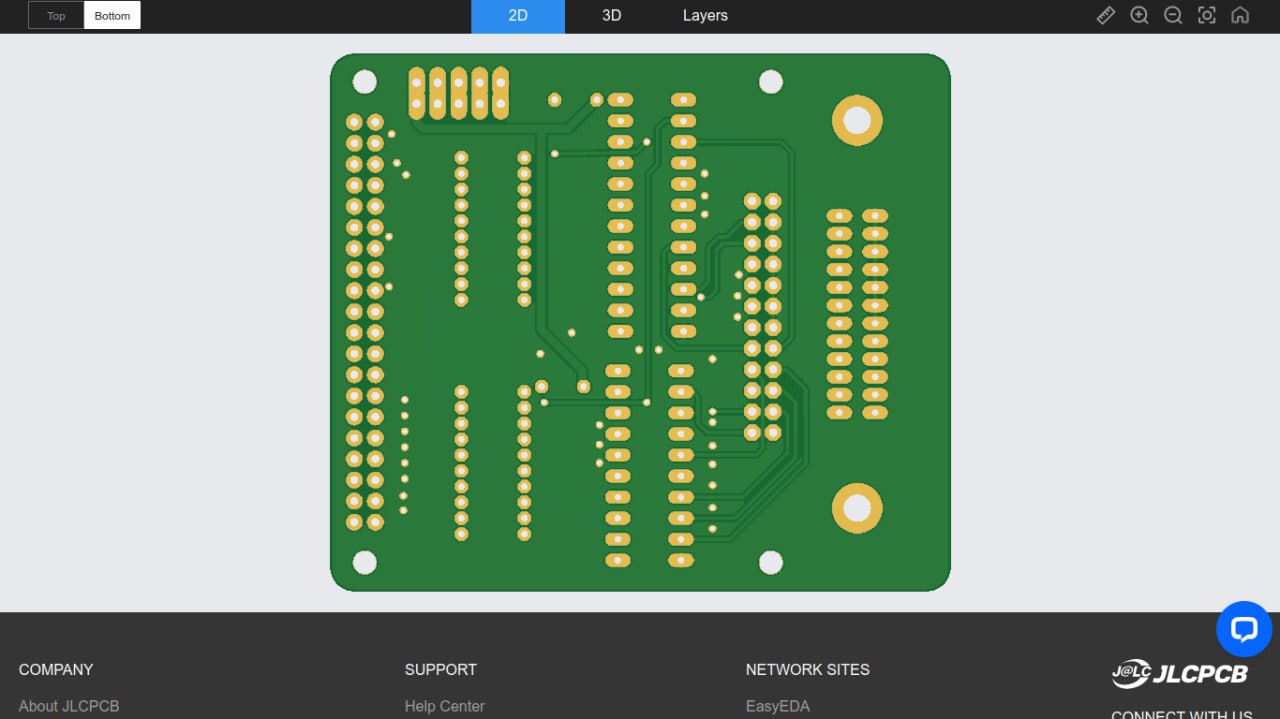The height and width of the screenshot is (719, 1280).
Task: Click the JLCPCB logo in footer
Action: pos(1180,674)
